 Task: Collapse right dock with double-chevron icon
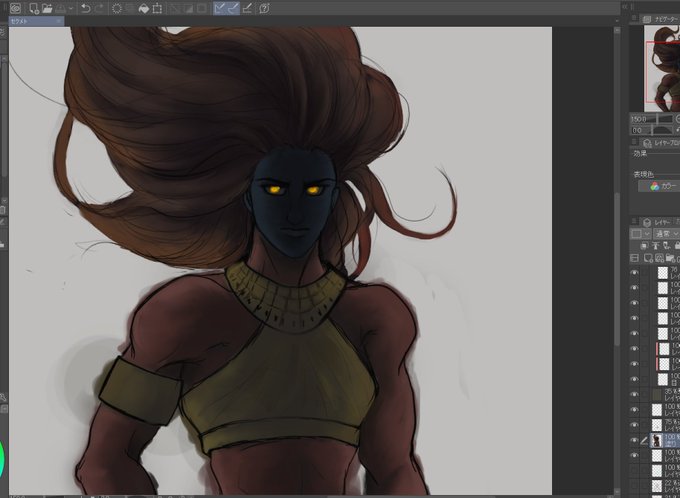[x=624, y=7]
